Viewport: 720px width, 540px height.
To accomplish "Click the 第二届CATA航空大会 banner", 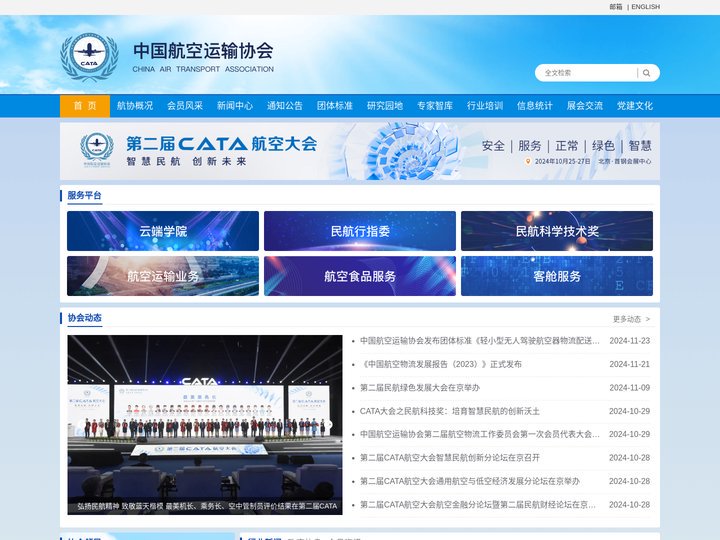I will pyautogui.click(x=360, y=151).
